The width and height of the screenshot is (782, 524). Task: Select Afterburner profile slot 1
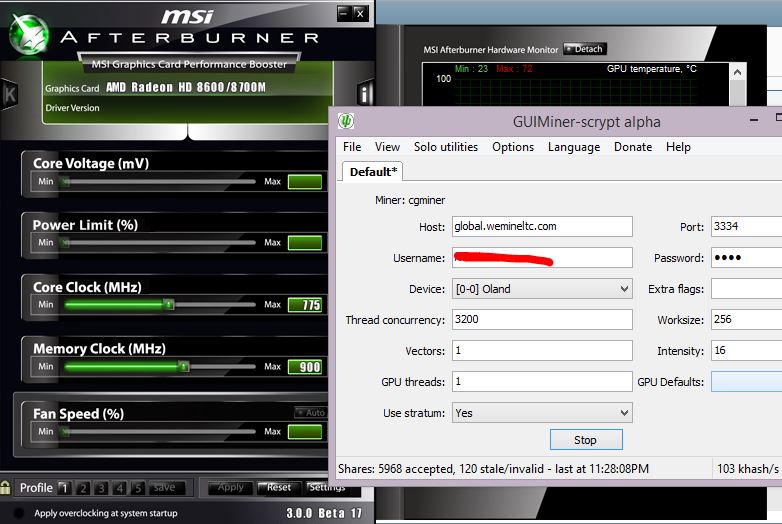coord(64,488)
